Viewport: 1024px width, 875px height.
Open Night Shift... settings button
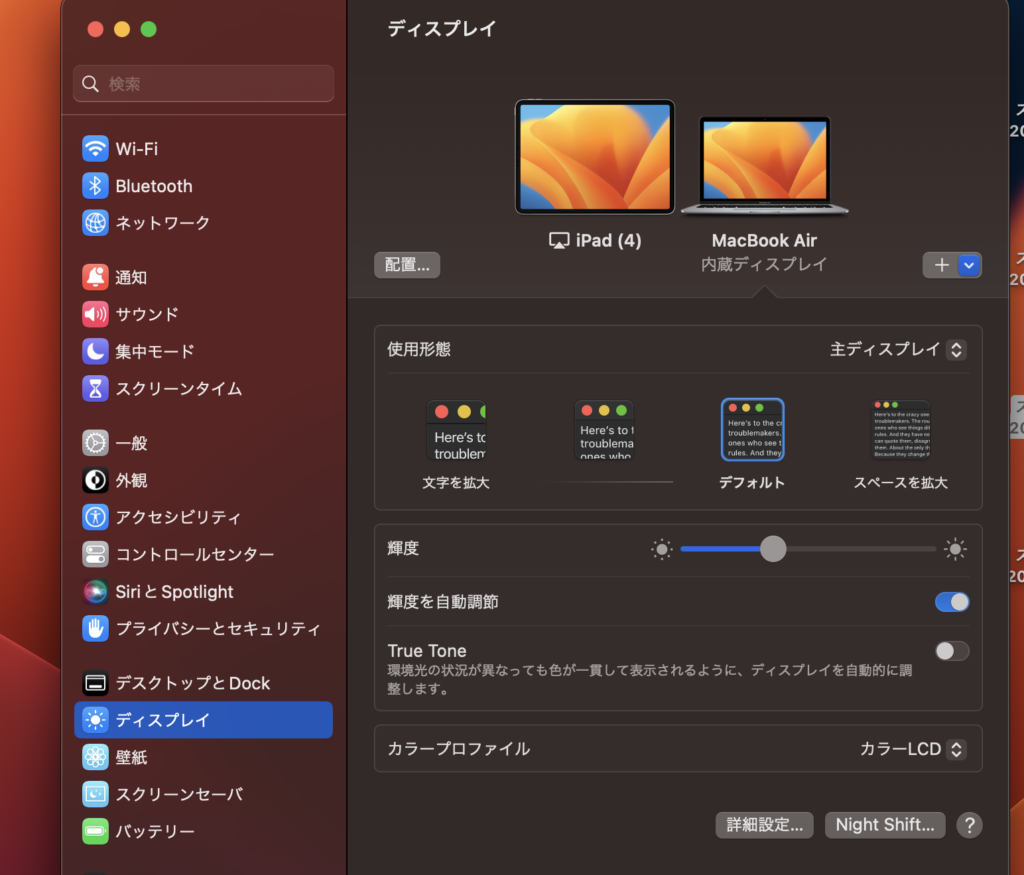point(885,825)
